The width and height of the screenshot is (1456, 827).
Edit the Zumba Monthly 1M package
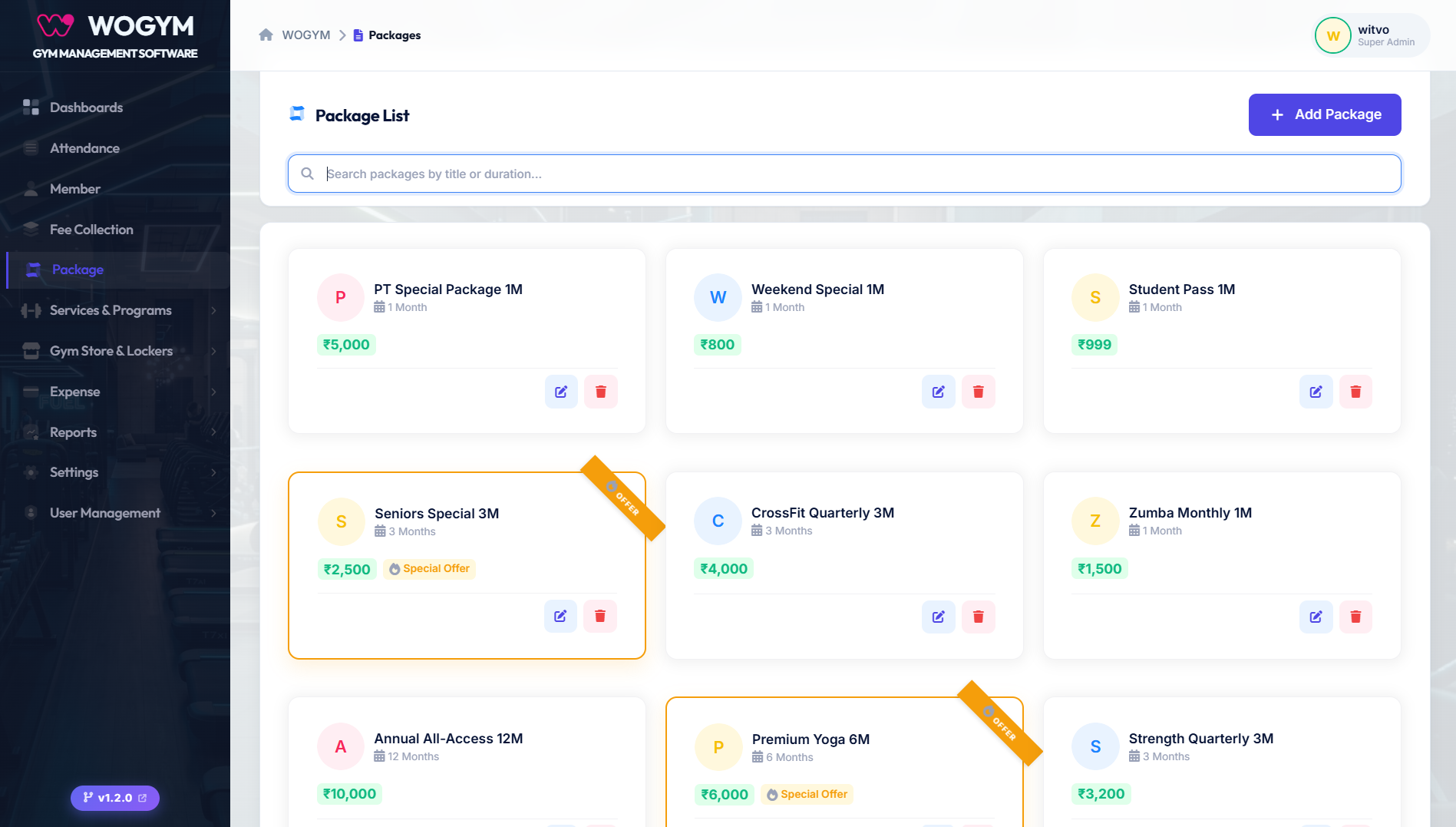(x=1316, y=617)
